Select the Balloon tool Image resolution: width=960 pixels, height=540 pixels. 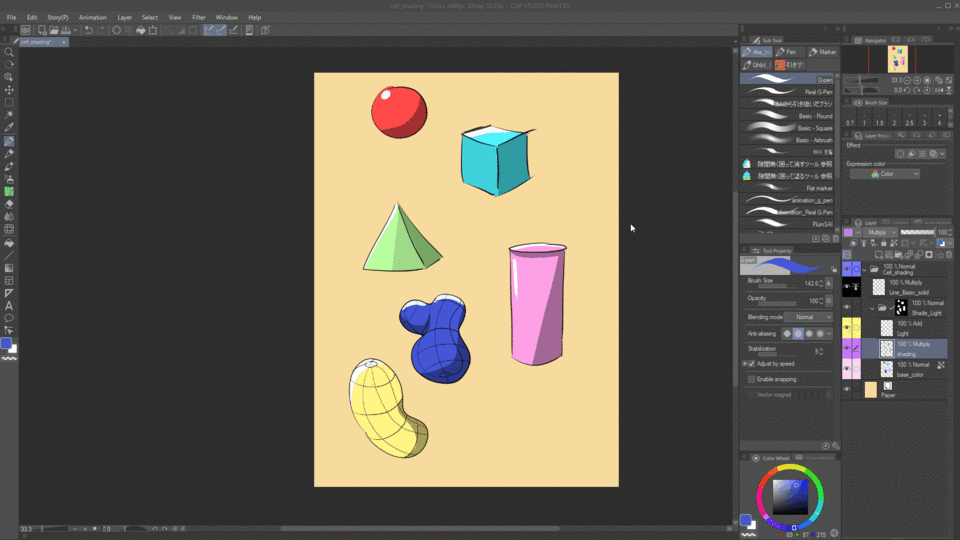click(9, 318)
